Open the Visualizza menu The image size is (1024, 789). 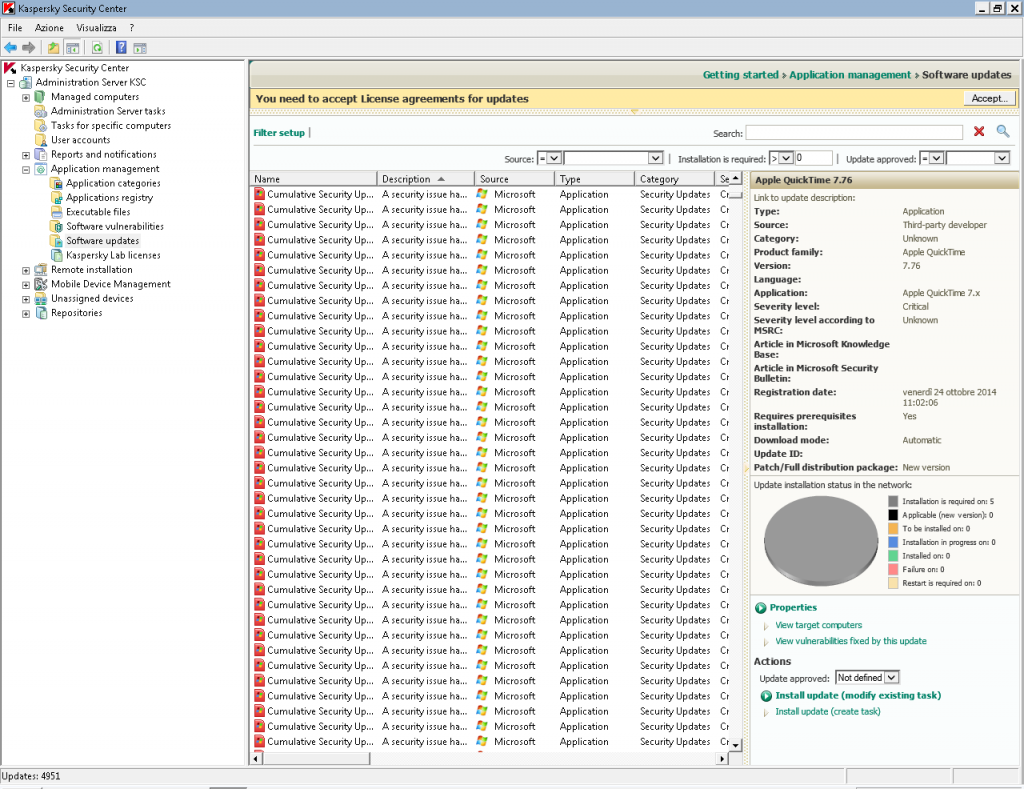pos(97,27)
